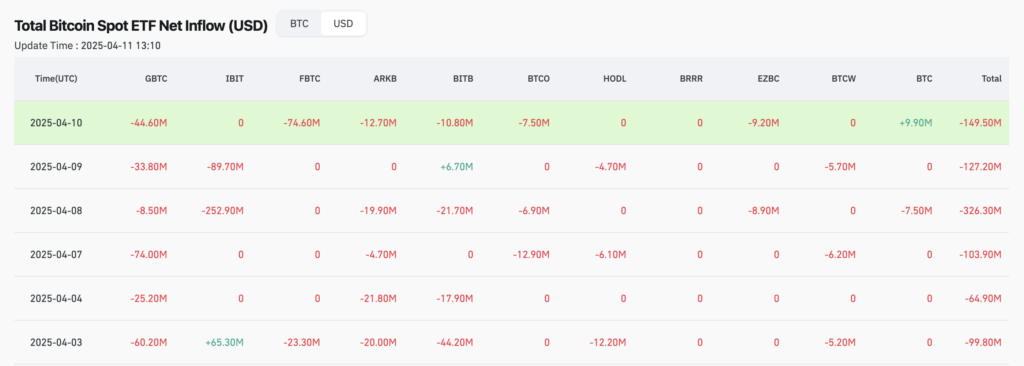Click the -149.50M total value

click(980, 122)
